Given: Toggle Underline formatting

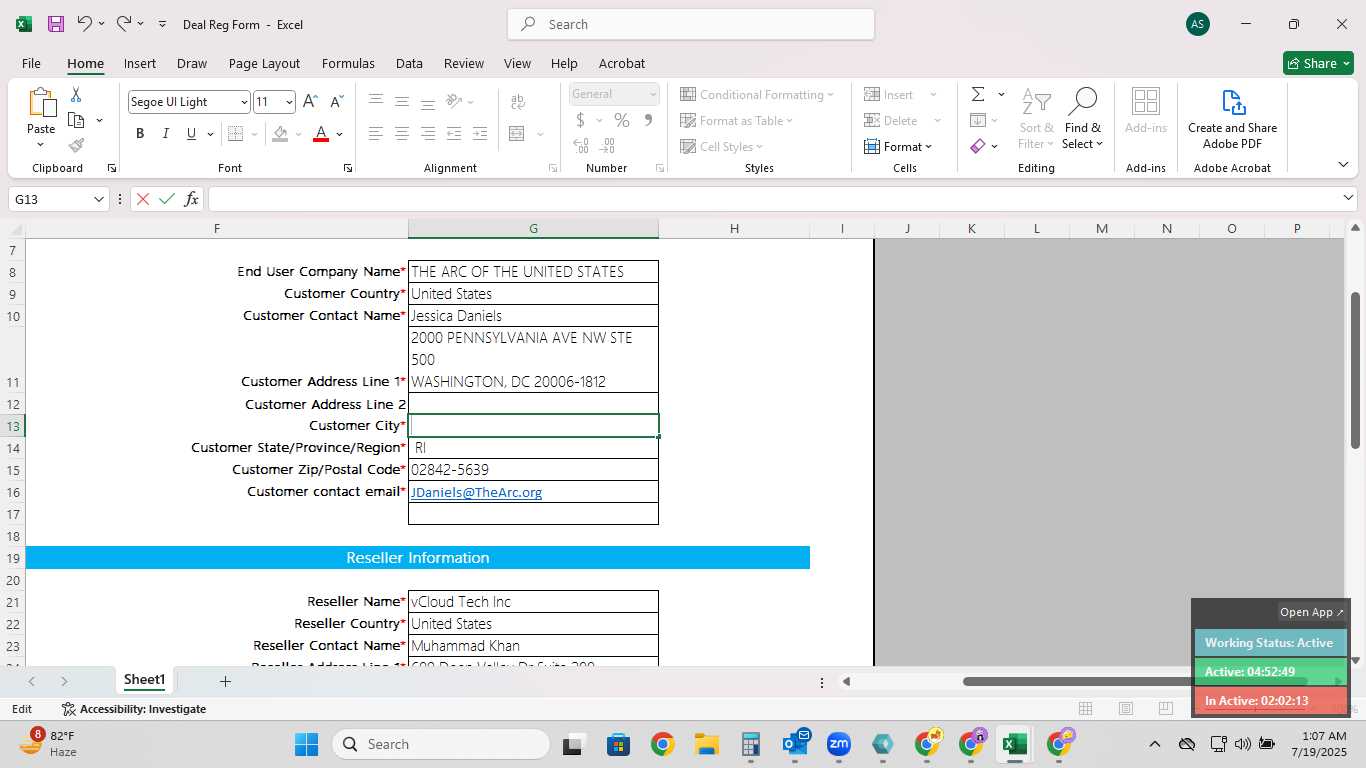Looking at the screenshot, I should pyautogui.click(x=191, y=134).
